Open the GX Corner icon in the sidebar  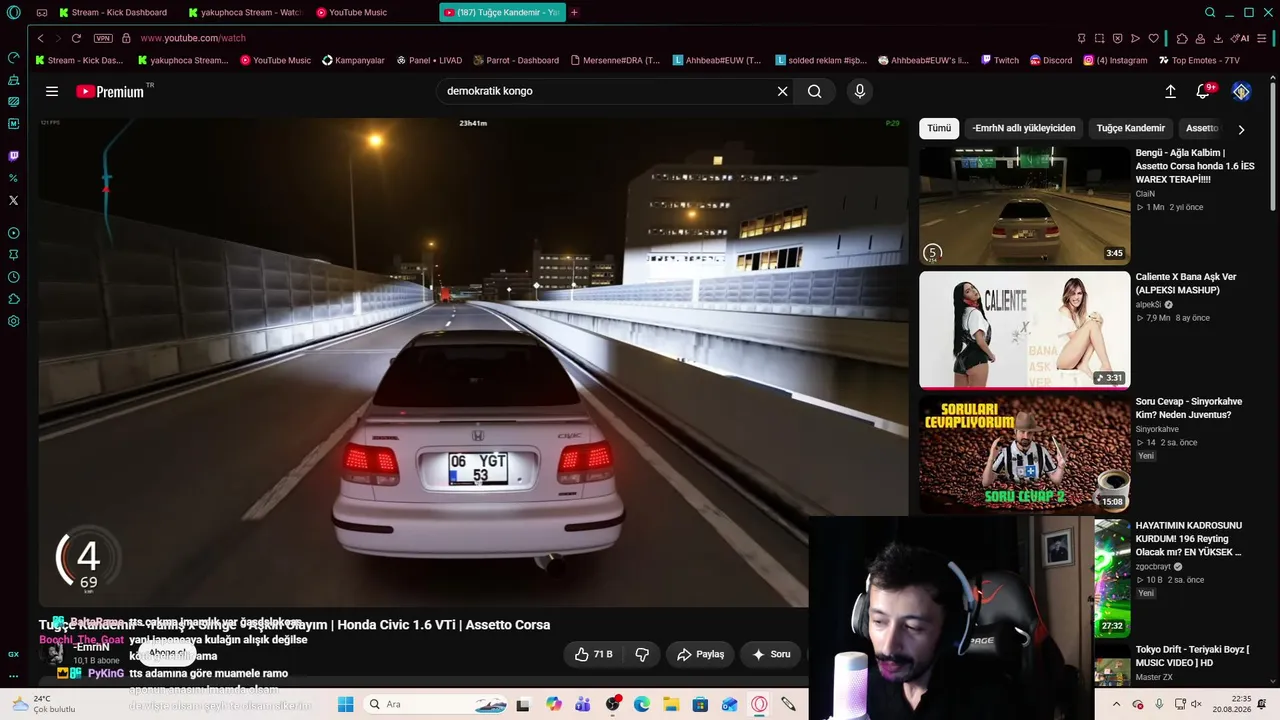click(x=13, y=654)
